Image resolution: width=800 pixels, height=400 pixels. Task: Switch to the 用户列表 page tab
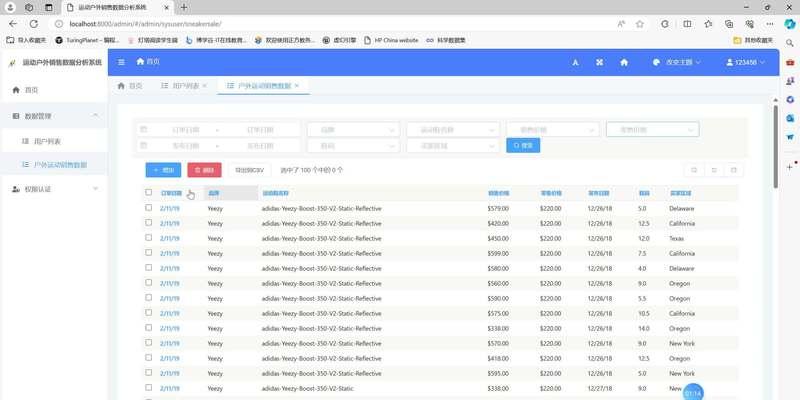tap(184, 86)
